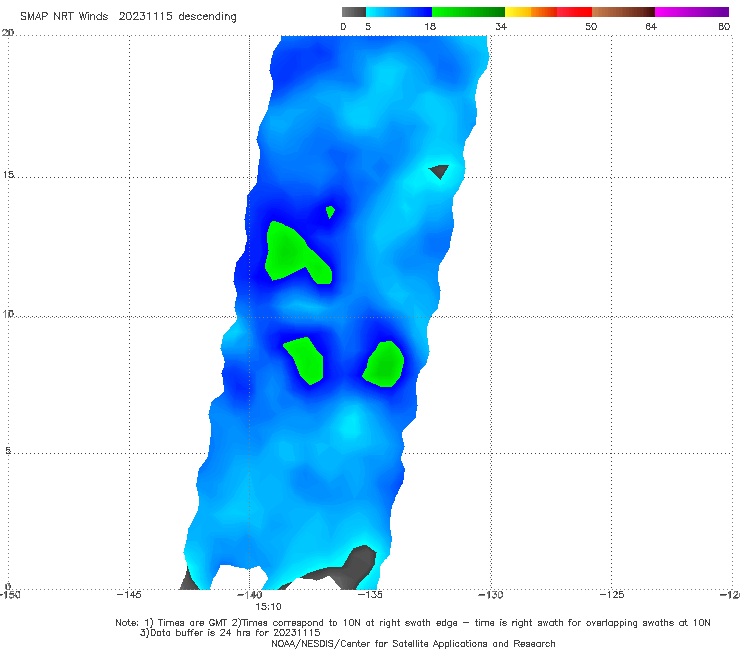Image resolution: width=740 pixels, height=650 pixels.
Task: Pick the brown segment of the color bar
Action: (623, 12)
